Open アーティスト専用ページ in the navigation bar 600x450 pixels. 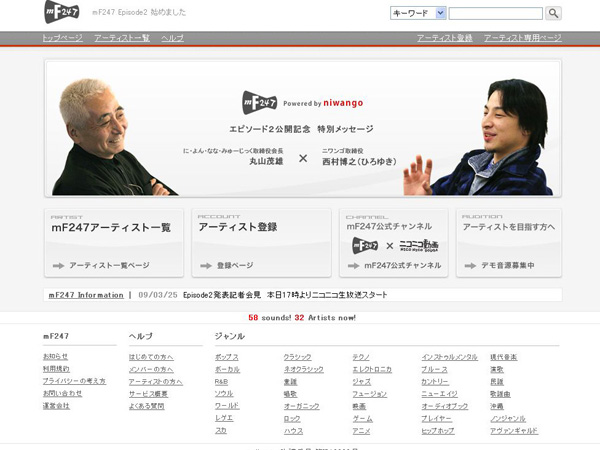[x=523, y=38]
